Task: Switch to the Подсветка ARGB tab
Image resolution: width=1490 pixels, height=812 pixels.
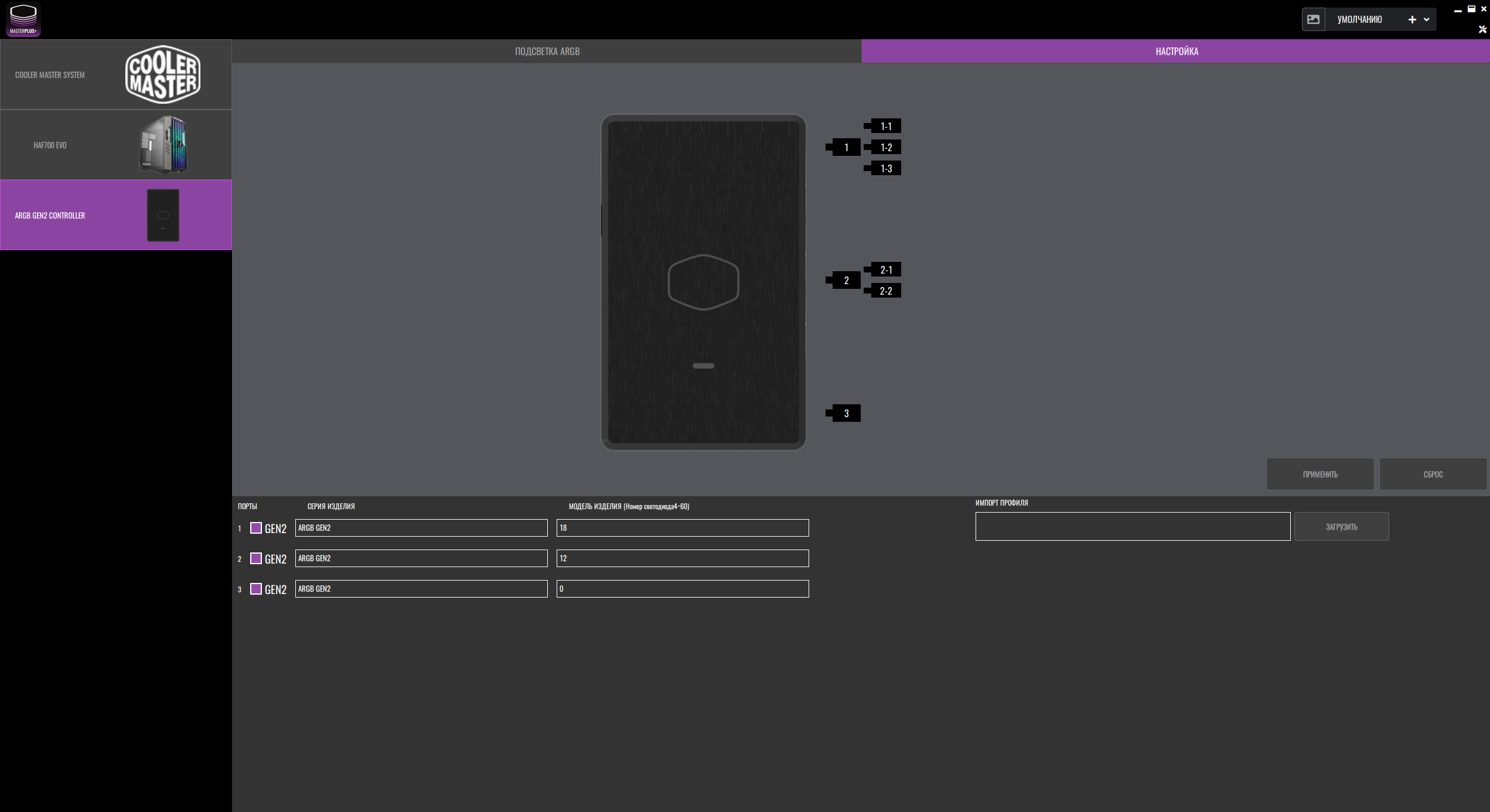Action: pyautogui.click(x=547, y=51)
